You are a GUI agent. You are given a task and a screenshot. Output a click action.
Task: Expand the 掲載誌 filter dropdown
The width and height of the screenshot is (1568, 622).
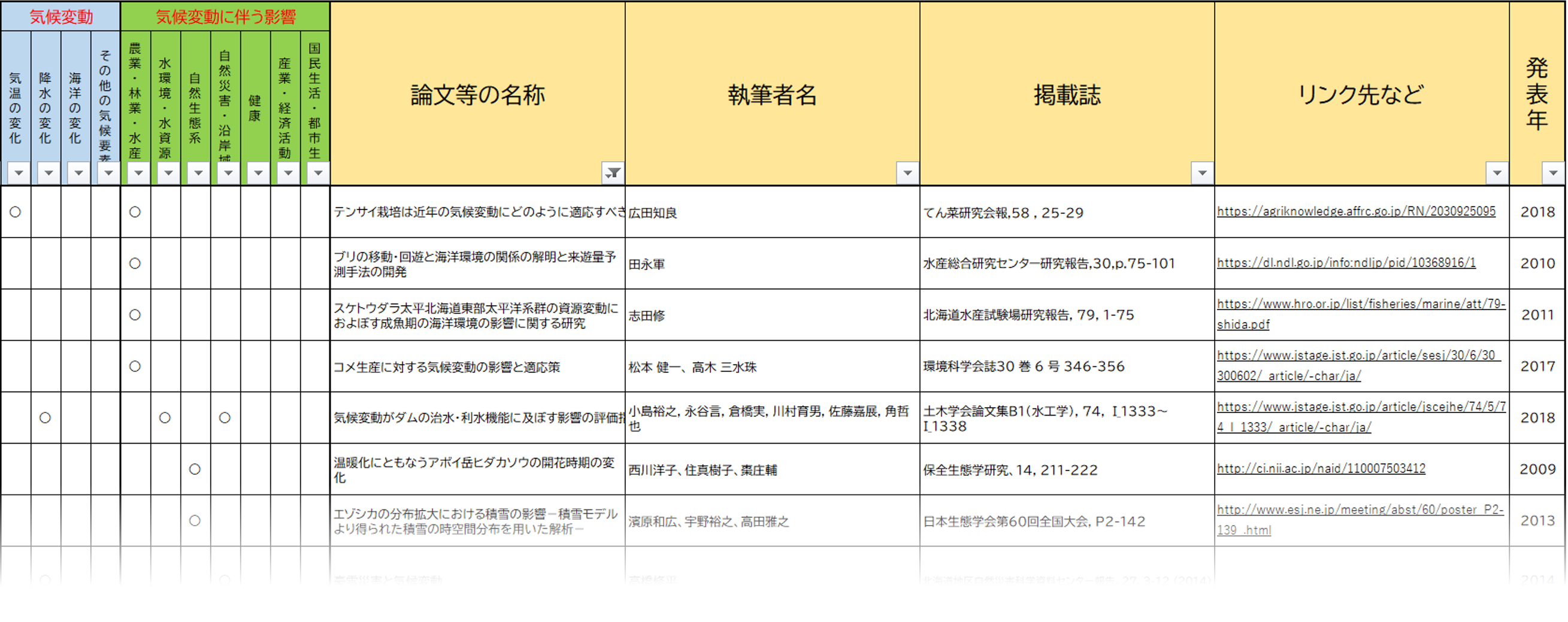tap(1201, 173)
